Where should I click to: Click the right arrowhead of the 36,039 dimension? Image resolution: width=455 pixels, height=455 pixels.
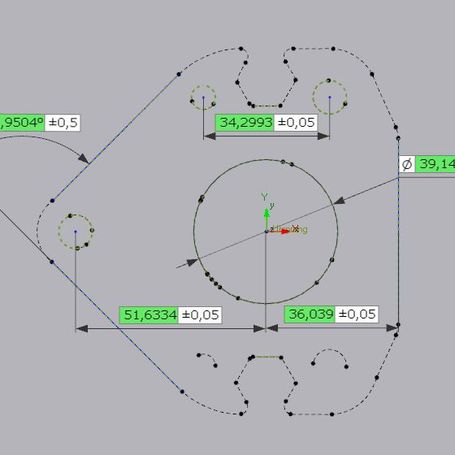point(392,328)
